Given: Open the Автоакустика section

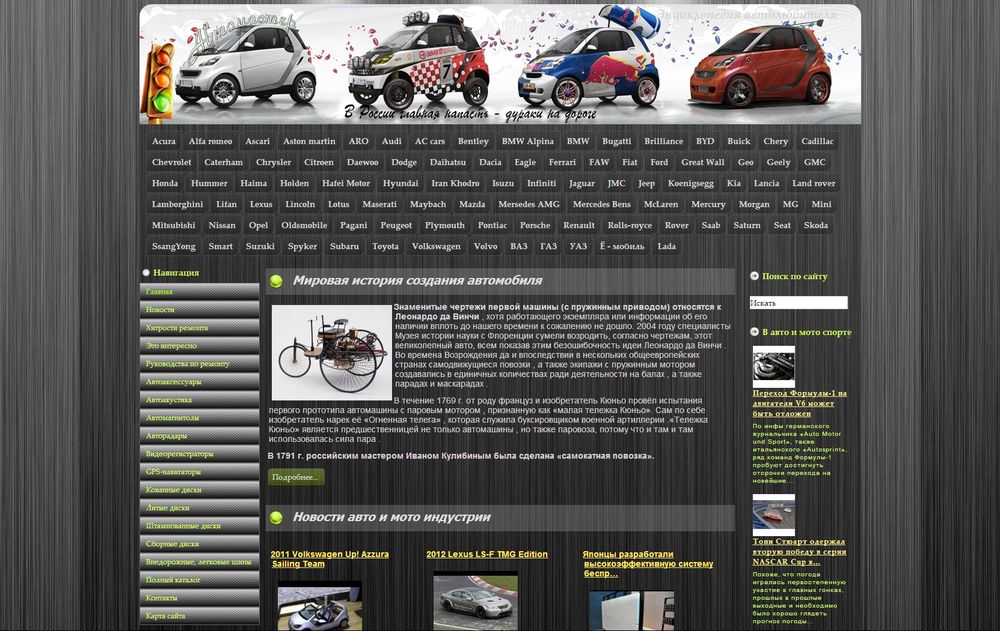Looking at the screenshot, I should pos(200,400).
